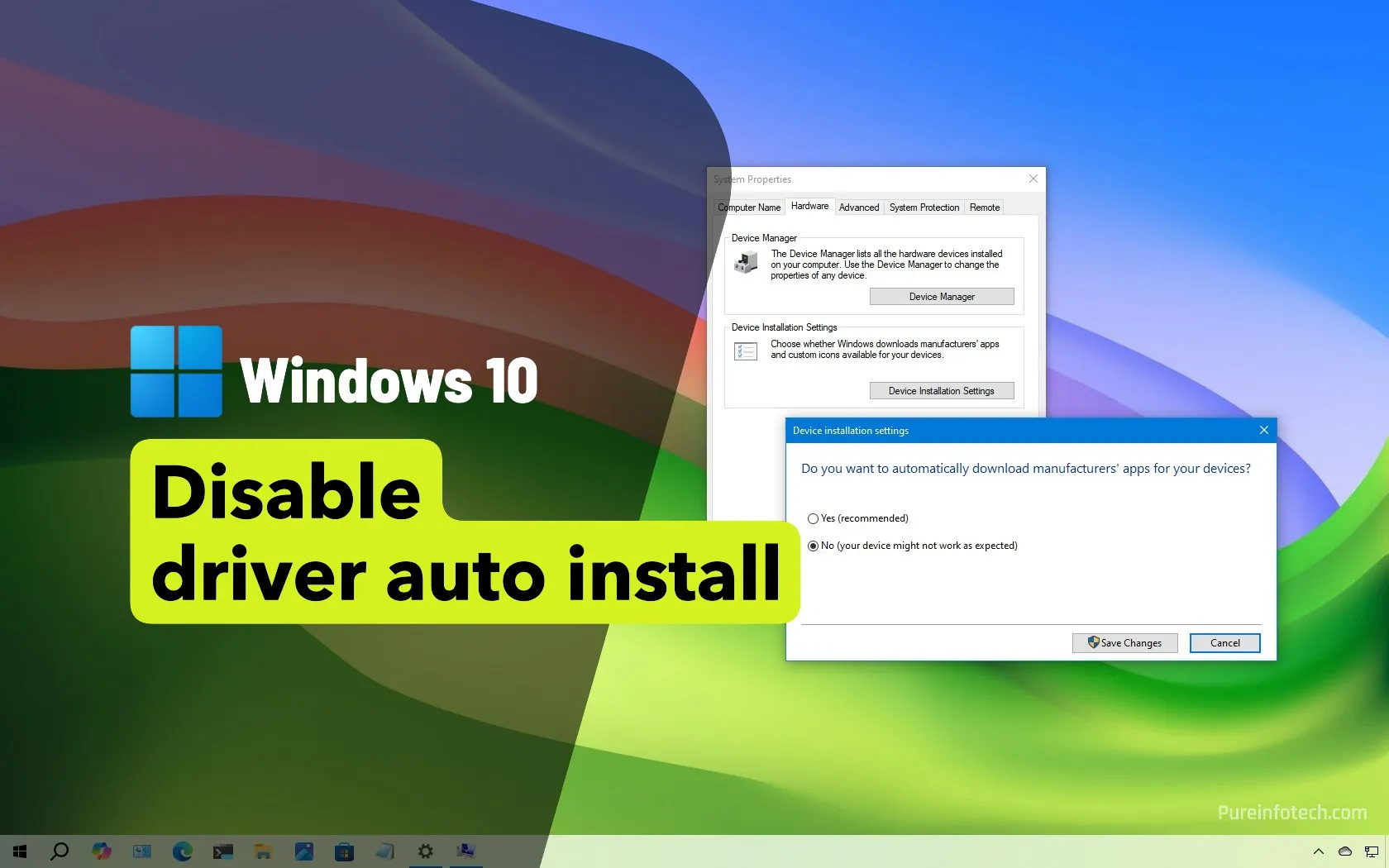The image size is (1389, 868).
Task: Switch to System Protection tab
Action: (924, 207)
